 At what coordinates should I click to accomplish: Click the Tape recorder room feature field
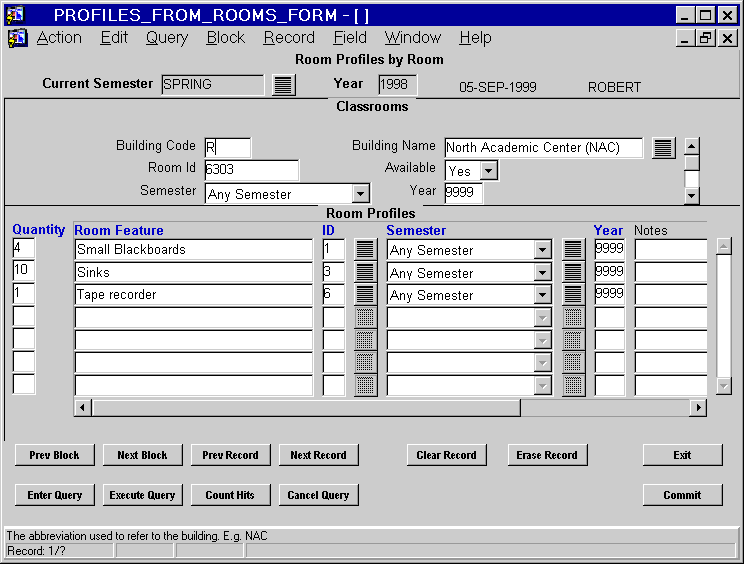[x=194, y=295]
